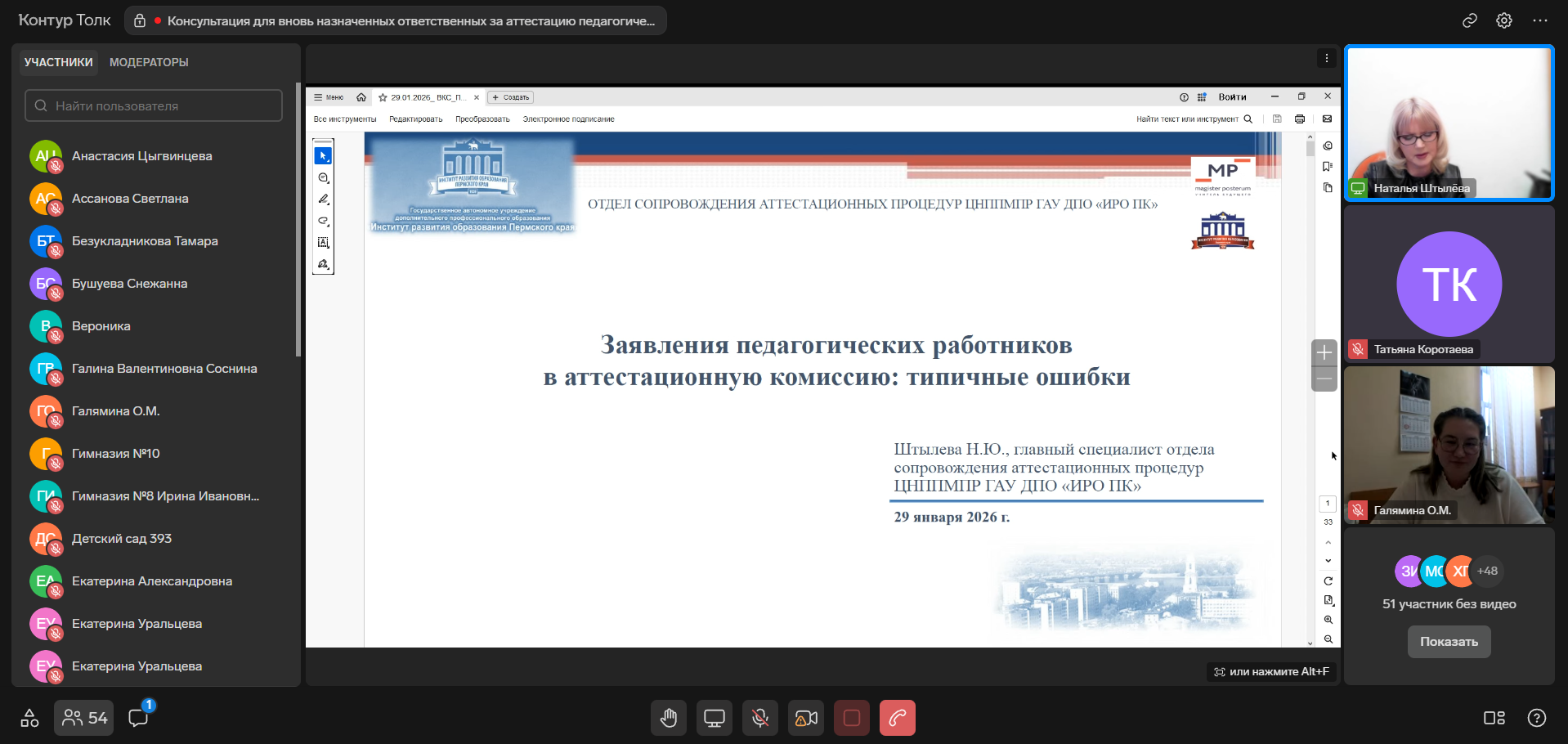
Task: Open help question mark icon
Action: (1536, 718)
